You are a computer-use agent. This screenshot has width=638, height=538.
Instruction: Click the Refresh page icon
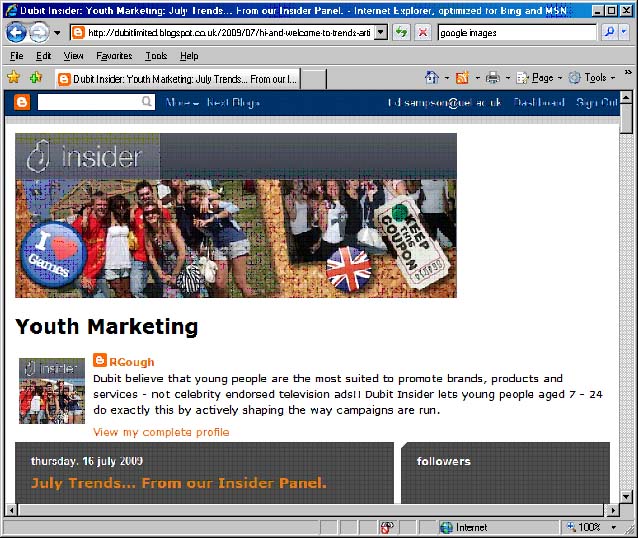(401, 32)
